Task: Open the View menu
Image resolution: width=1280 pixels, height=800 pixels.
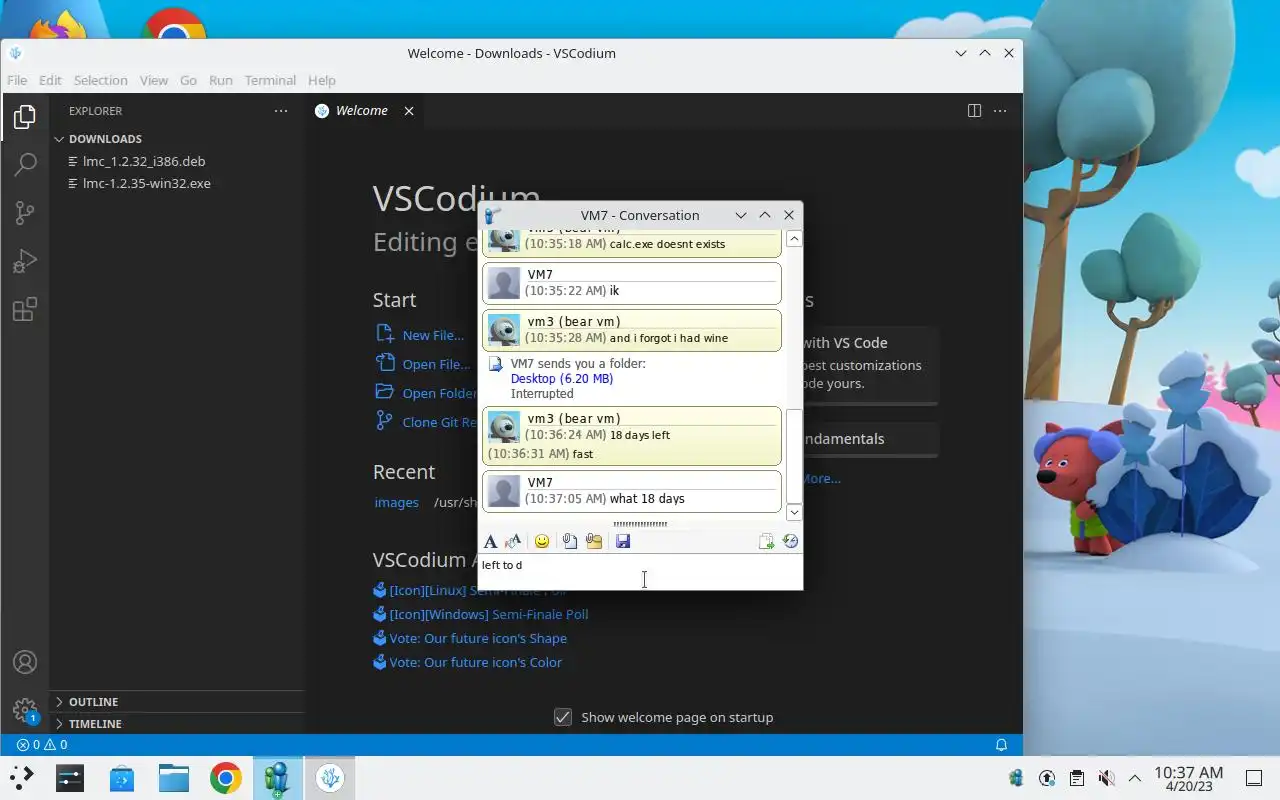Action: tap(154, 80)
